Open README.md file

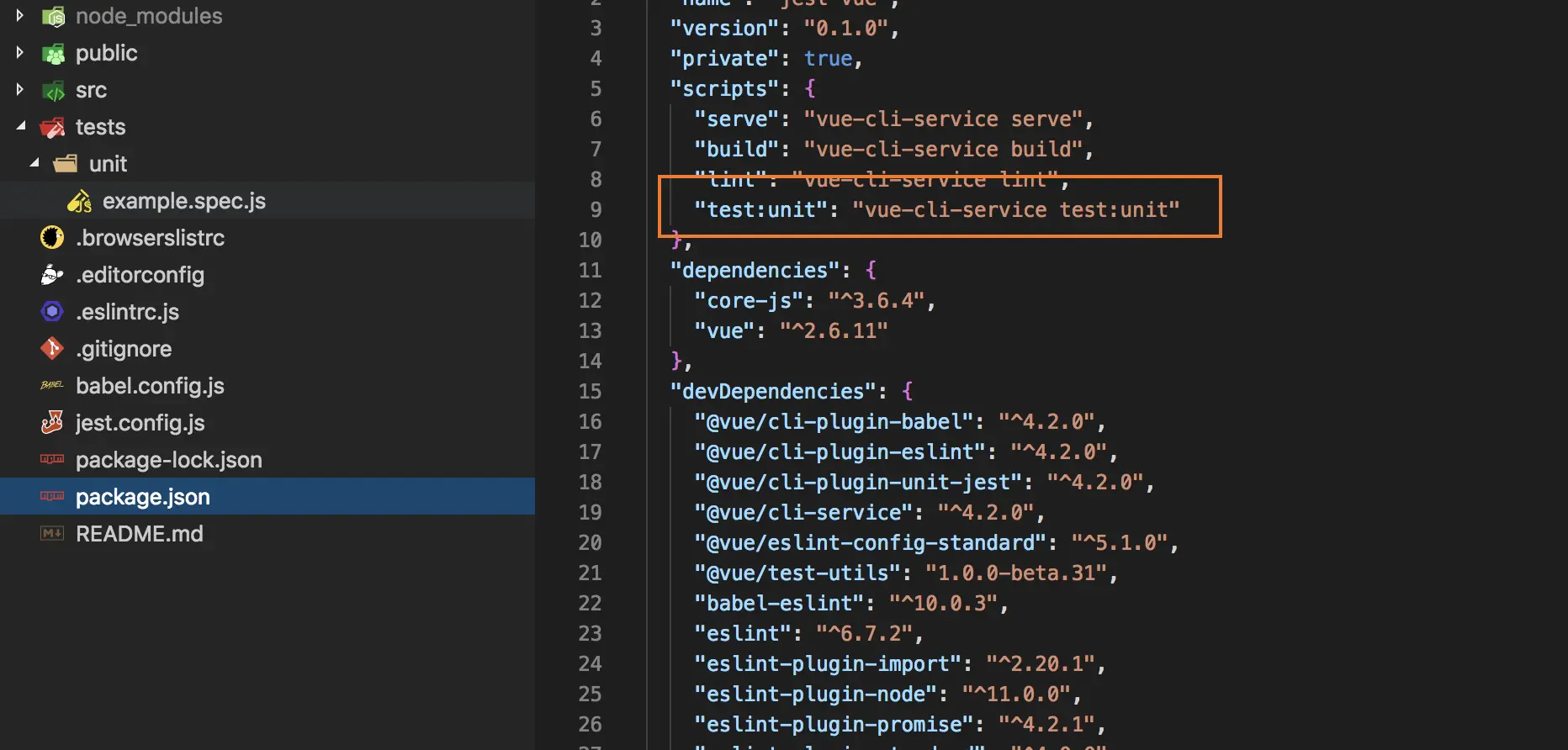point(140,534)
